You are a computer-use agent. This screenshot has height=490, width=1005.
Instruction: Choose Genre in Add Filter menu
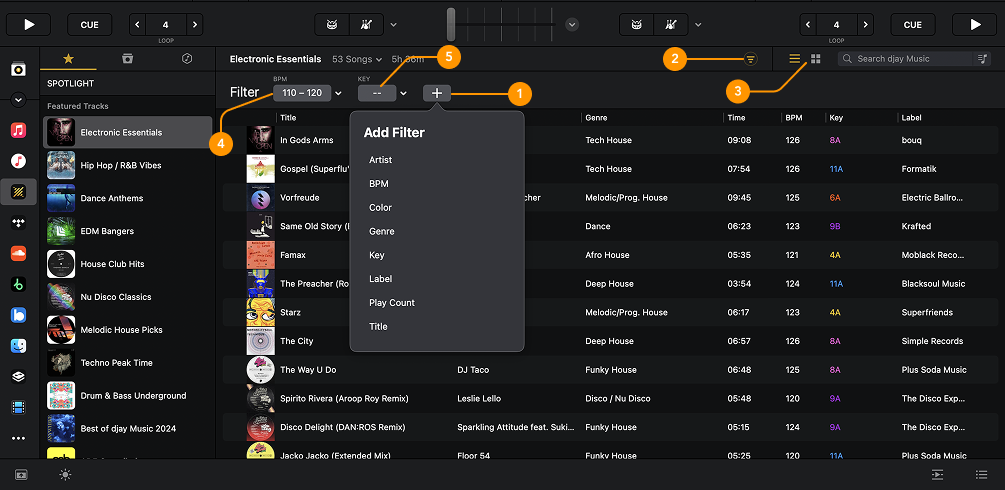click(382, 232)
